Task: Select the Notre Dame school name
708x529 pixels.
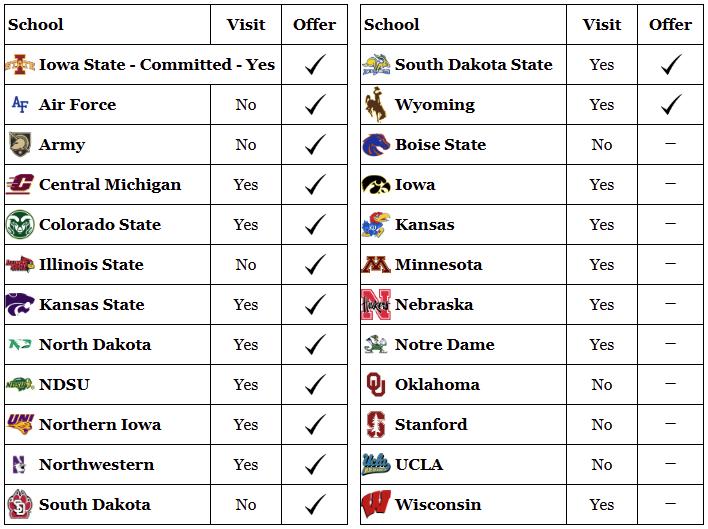Action: [x=445, y=344]
